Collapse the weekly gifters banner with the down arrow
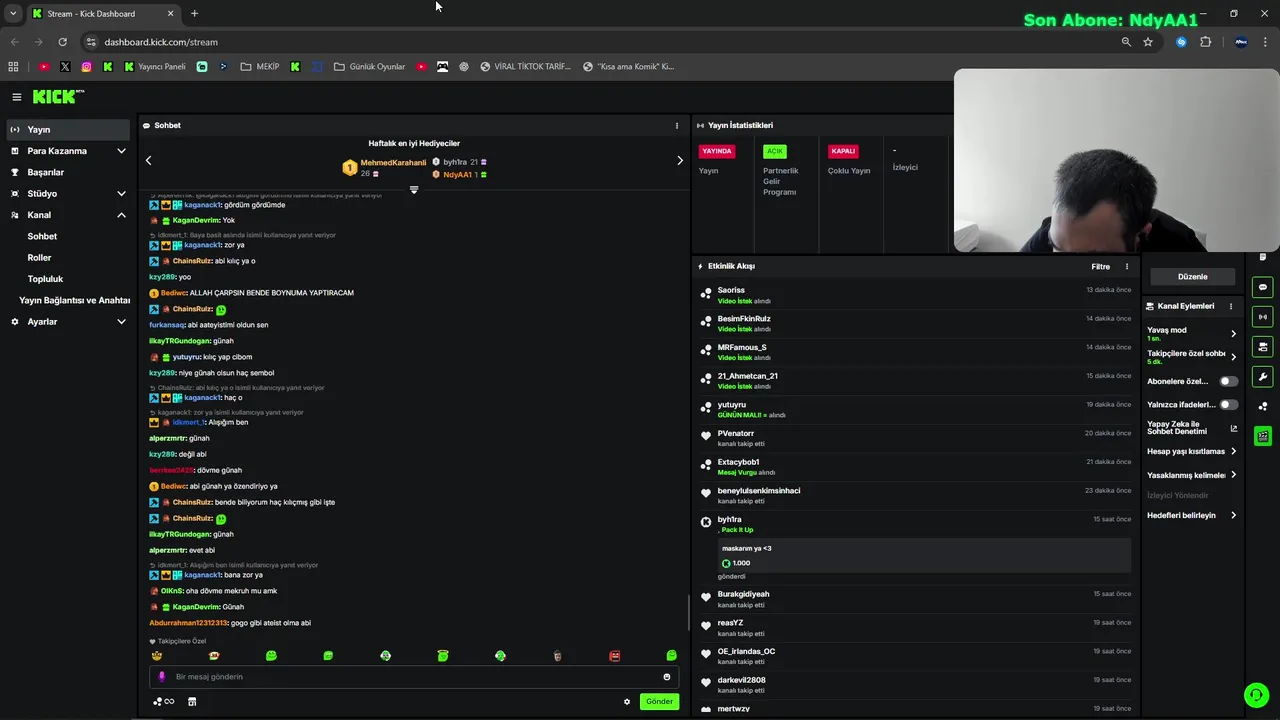The height and width of the screenshot is (720, 1280). pos(414,190)
